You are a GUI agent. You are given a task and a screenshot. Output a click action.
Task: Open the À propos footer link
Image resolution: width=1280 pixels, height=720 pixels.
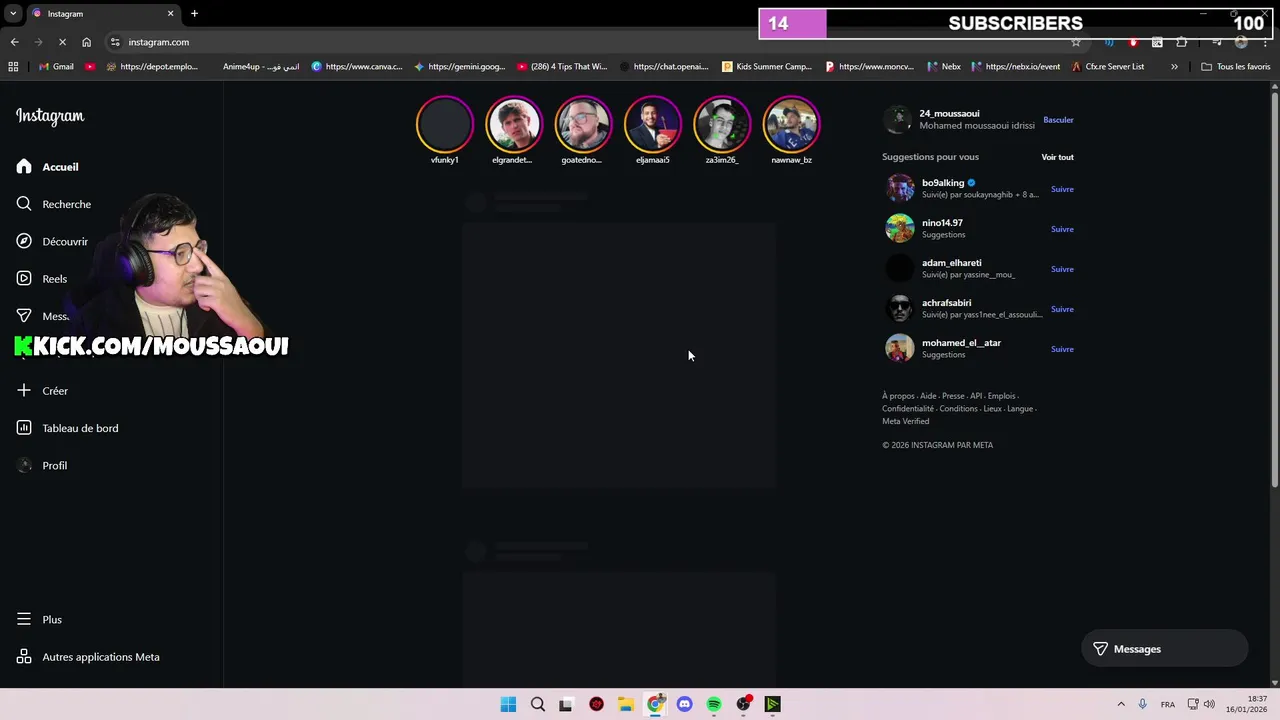[x=898, y=396]
